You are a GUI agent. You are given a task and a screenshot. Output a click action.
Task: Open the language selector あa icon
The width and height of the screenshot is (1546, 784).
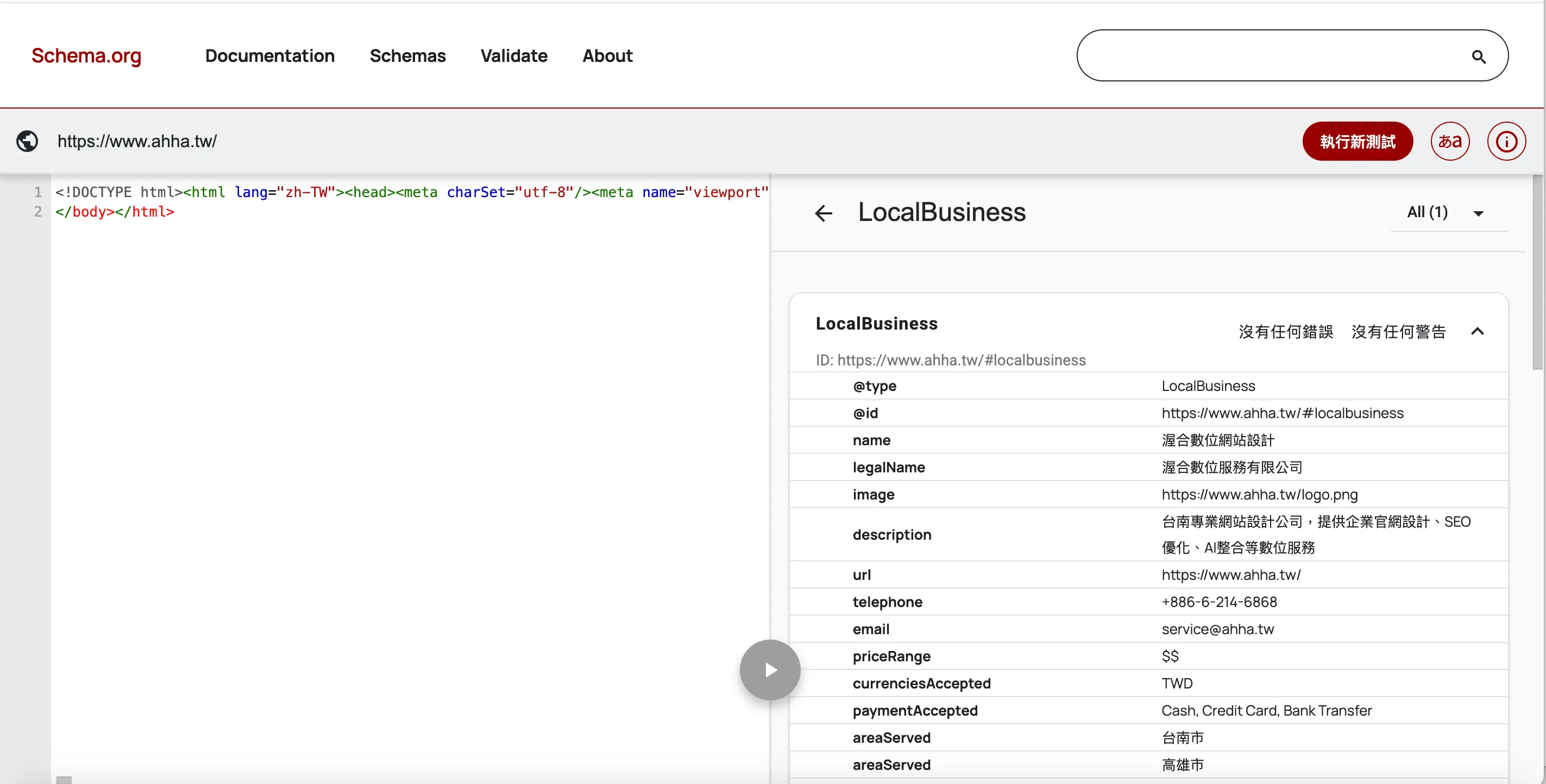pyautogui.click(x=1449, y=141)
